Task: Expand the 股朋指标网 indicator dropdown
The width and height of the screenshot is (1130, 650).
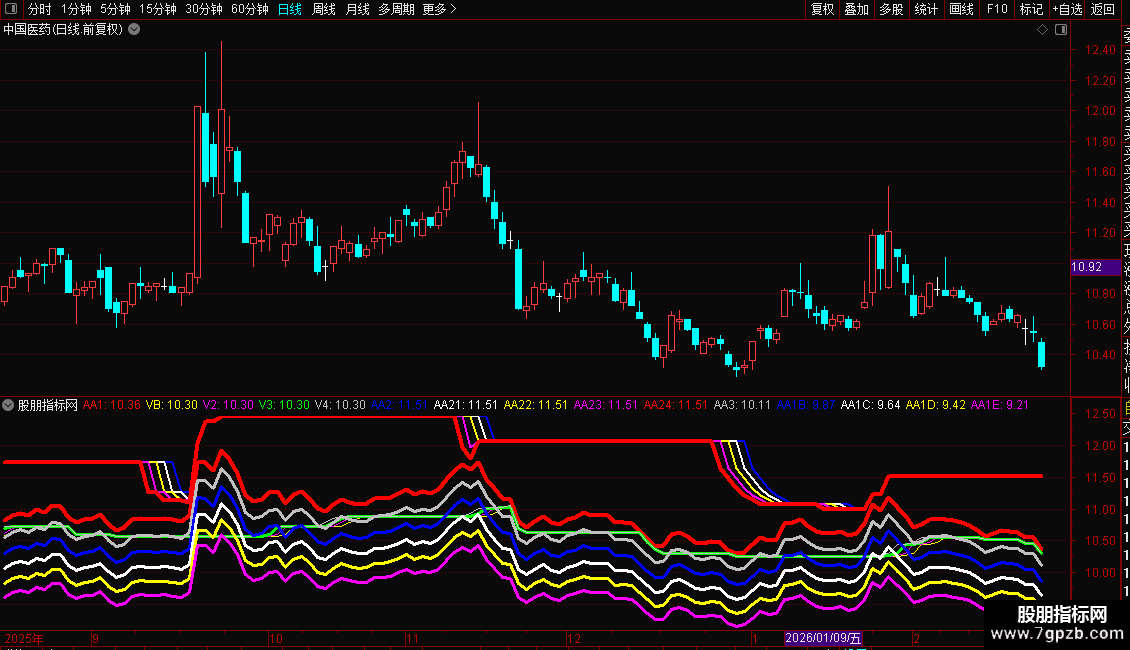Action: [8, 405]
